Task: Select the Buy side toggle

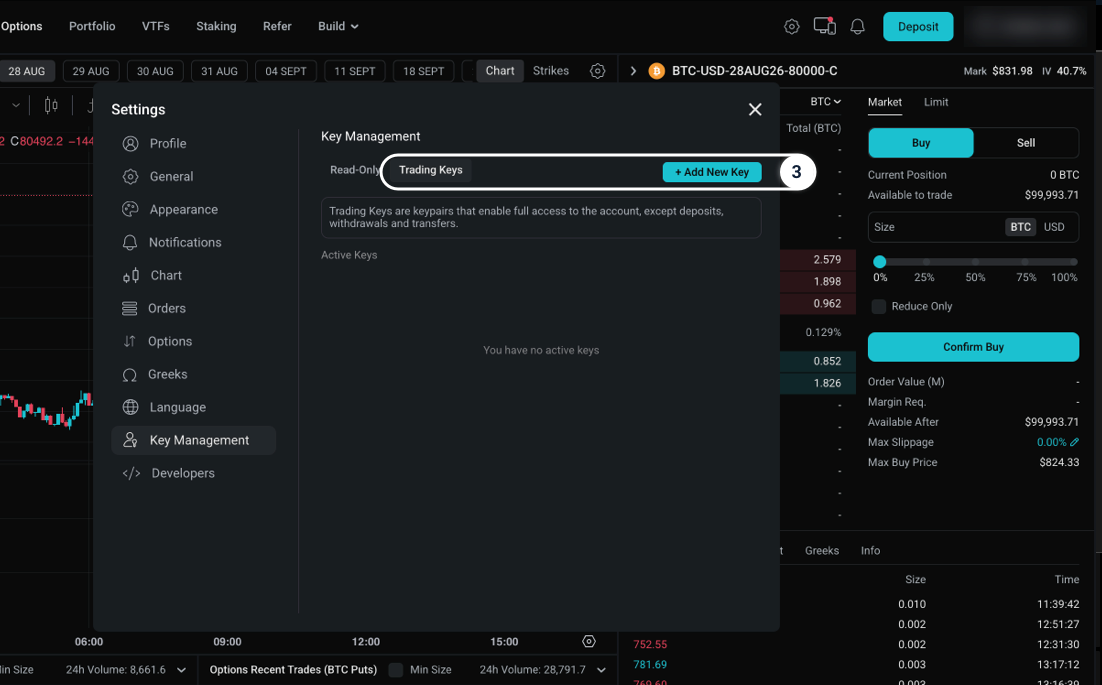Action: coord(921,143)
